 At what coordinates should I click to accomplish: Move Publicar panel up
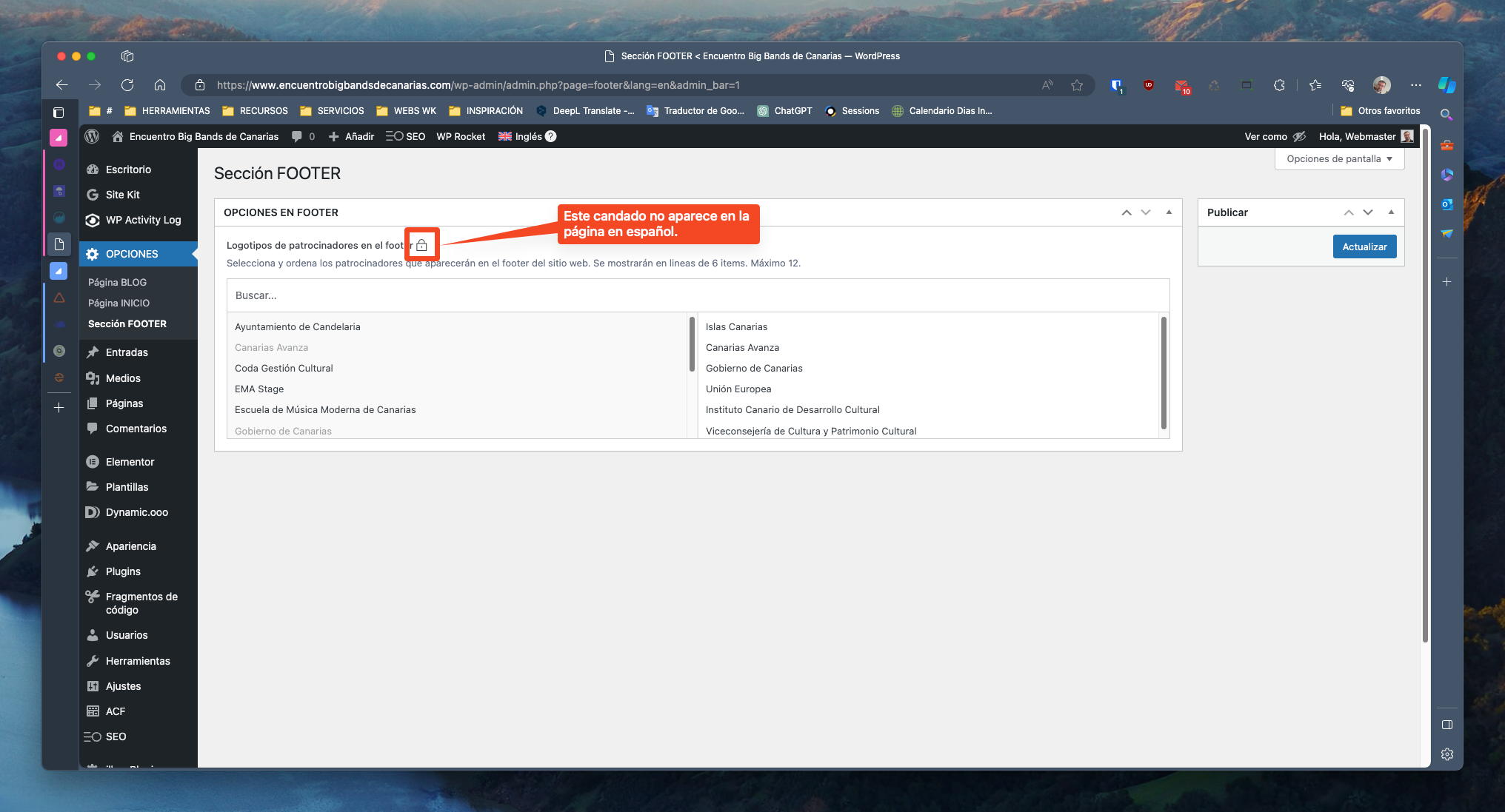coord(1349,212)
